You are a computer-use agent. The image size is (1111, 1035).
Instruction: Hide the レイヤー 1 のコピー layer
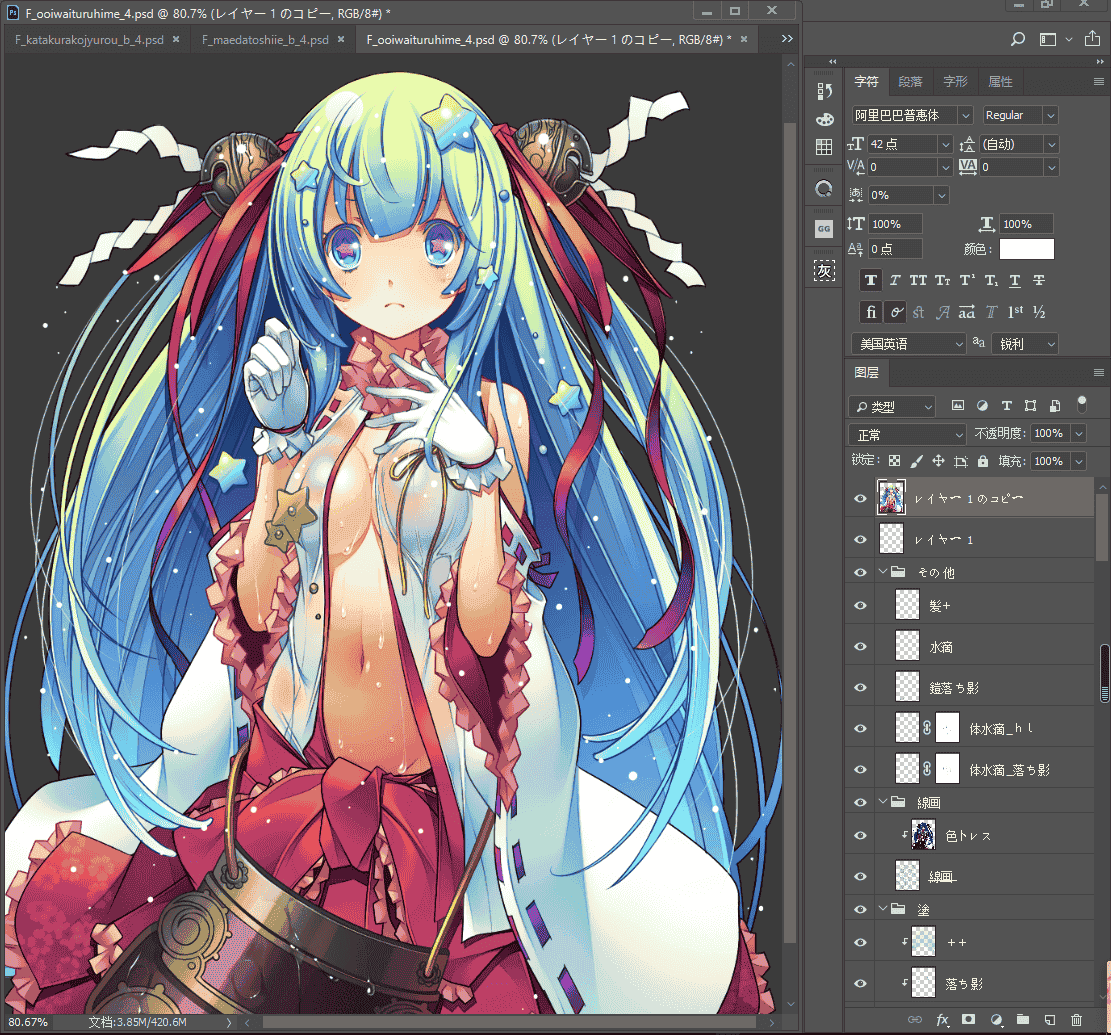(860, 499)
